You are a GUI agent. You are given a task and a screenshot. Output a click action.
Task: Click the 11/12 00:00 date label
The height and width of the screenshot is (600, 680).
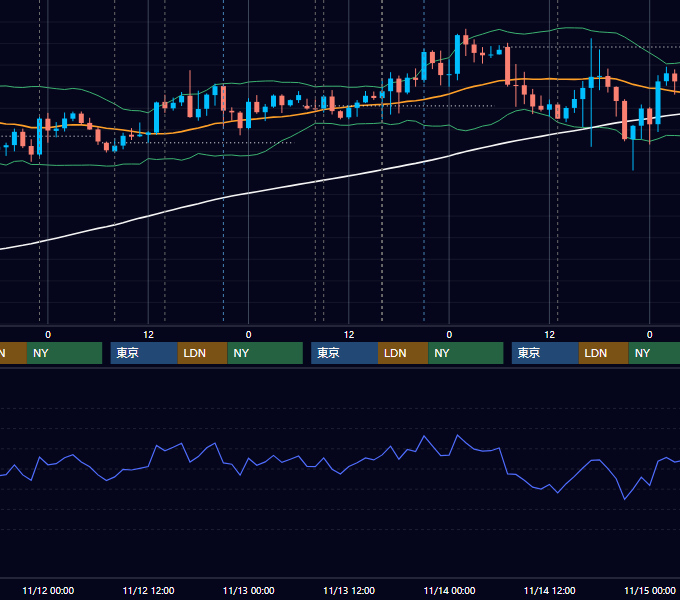[48, 590]
